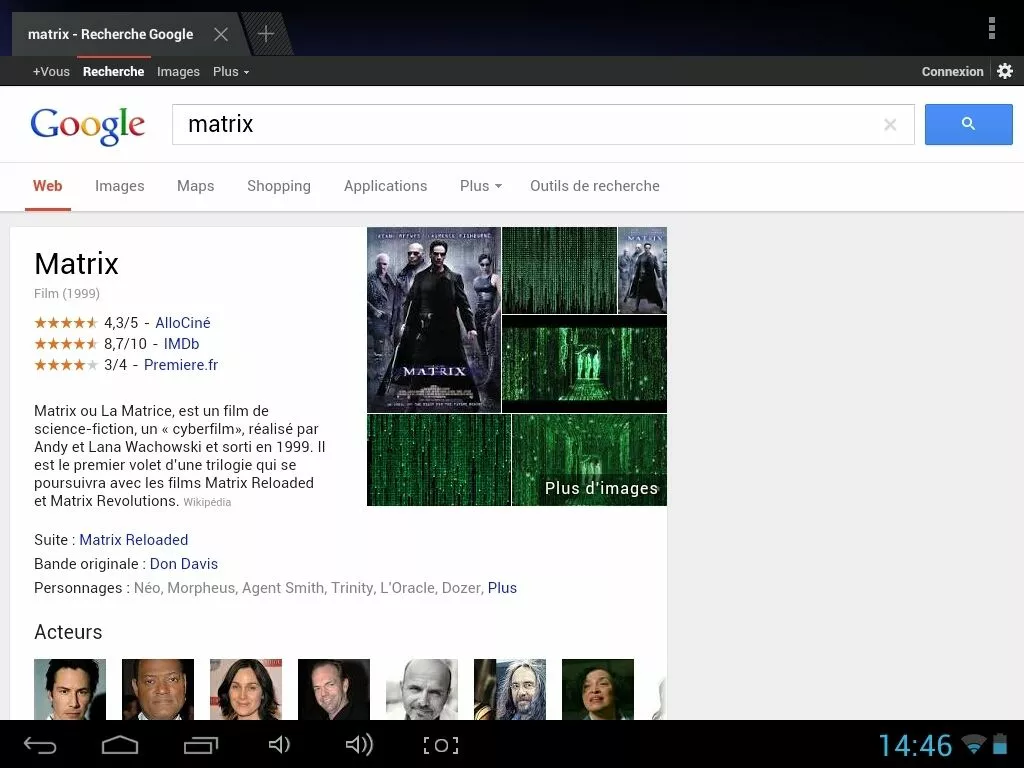Image resolution: width=1024 pixels, height=768 pixels.
Task: Click the IMDb star rating
Action: coord(65,344)
